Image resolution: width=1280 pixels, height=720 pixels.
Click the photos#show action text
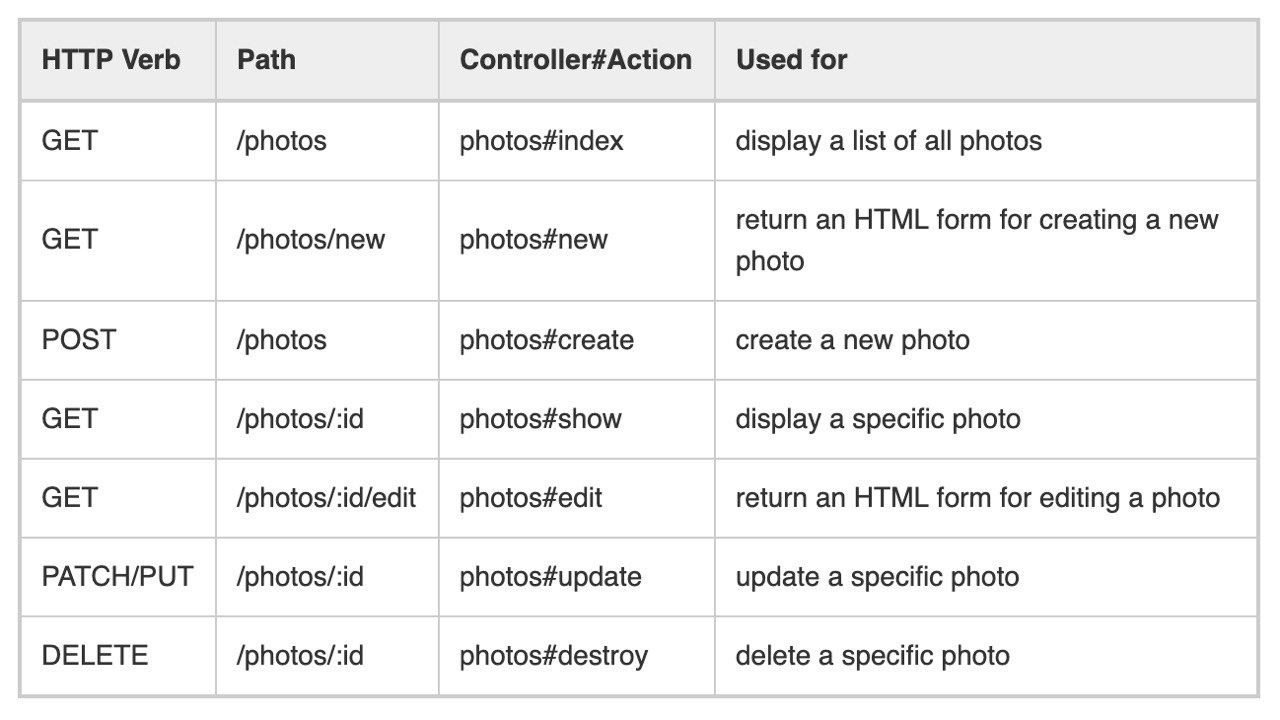540,418
